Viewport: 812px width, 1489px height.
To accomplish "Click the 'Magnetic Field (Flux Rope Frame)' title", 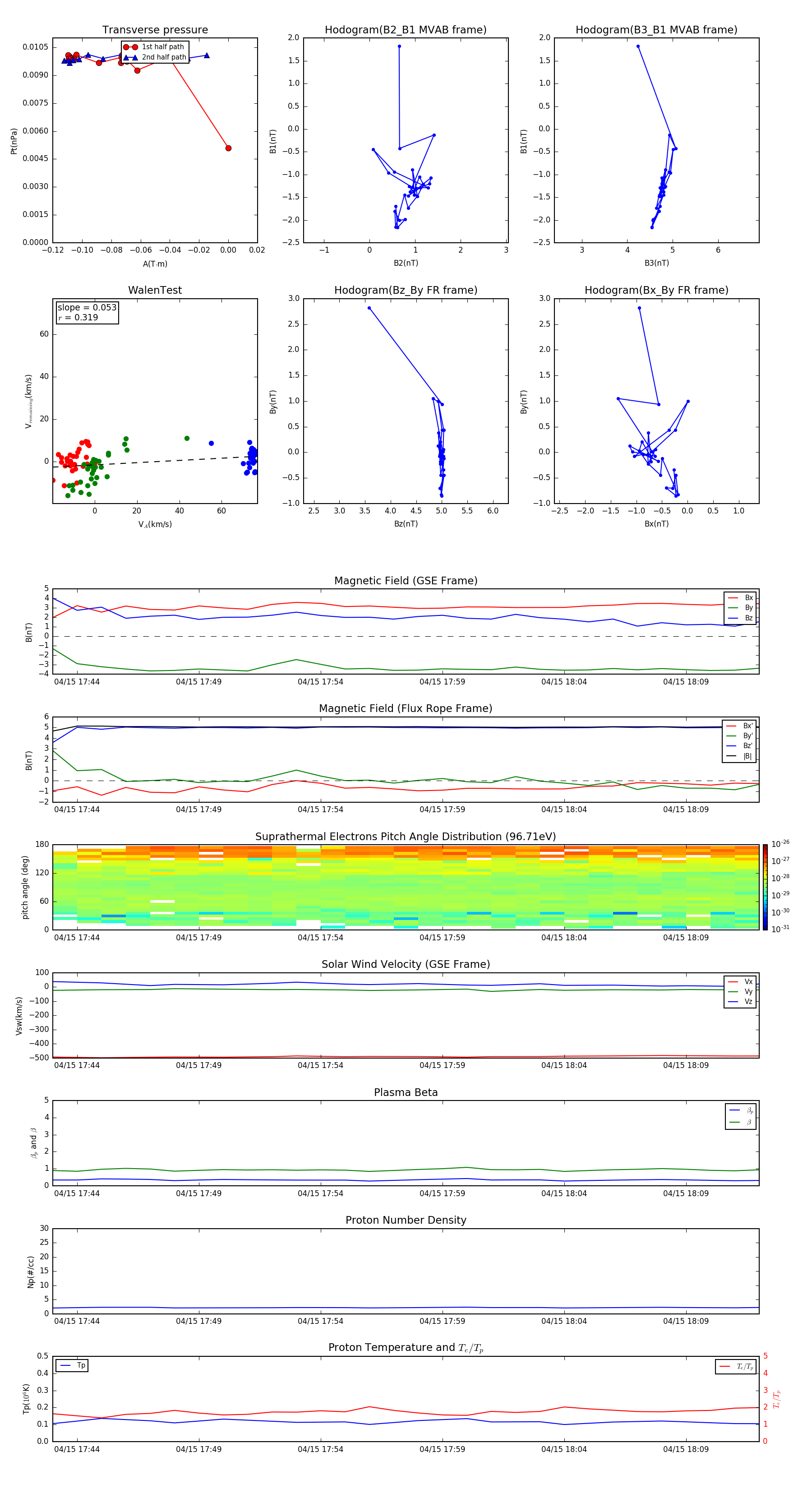I will (x=406, y=709).
